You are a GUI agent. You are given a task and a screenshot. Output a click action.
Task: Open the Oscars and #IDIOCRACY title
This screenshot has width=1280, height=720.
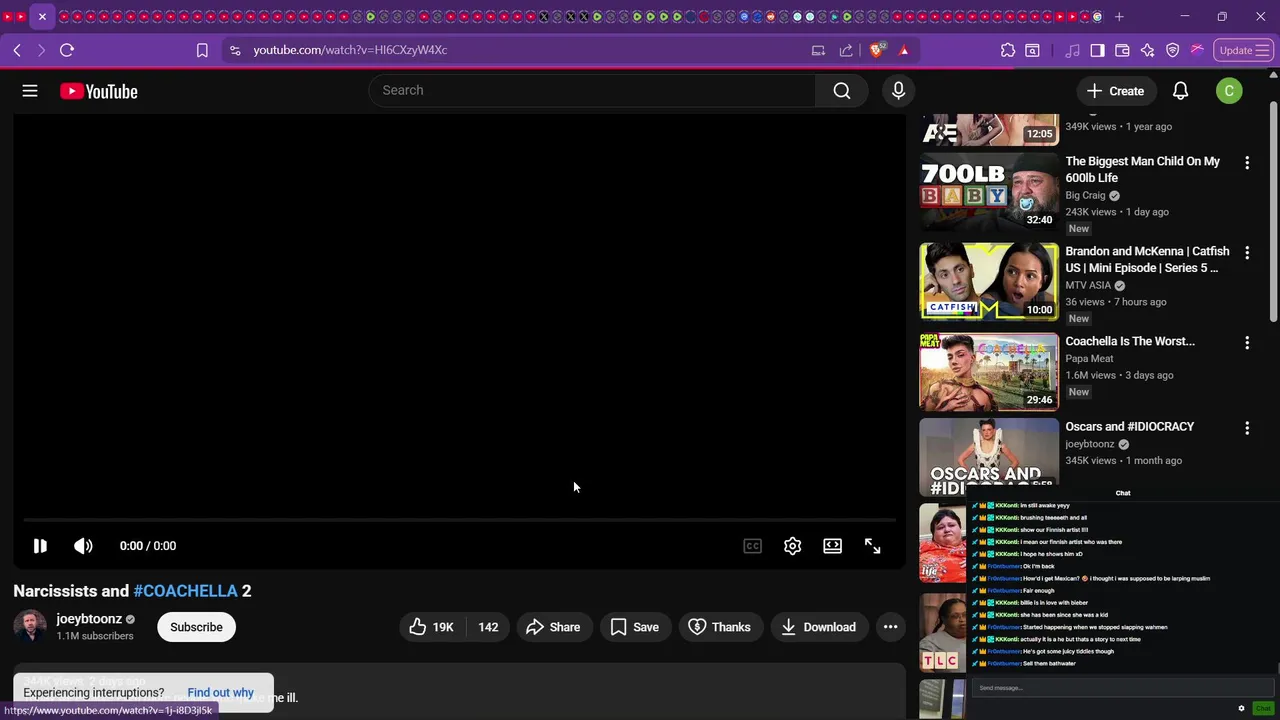coord(1130,427)
